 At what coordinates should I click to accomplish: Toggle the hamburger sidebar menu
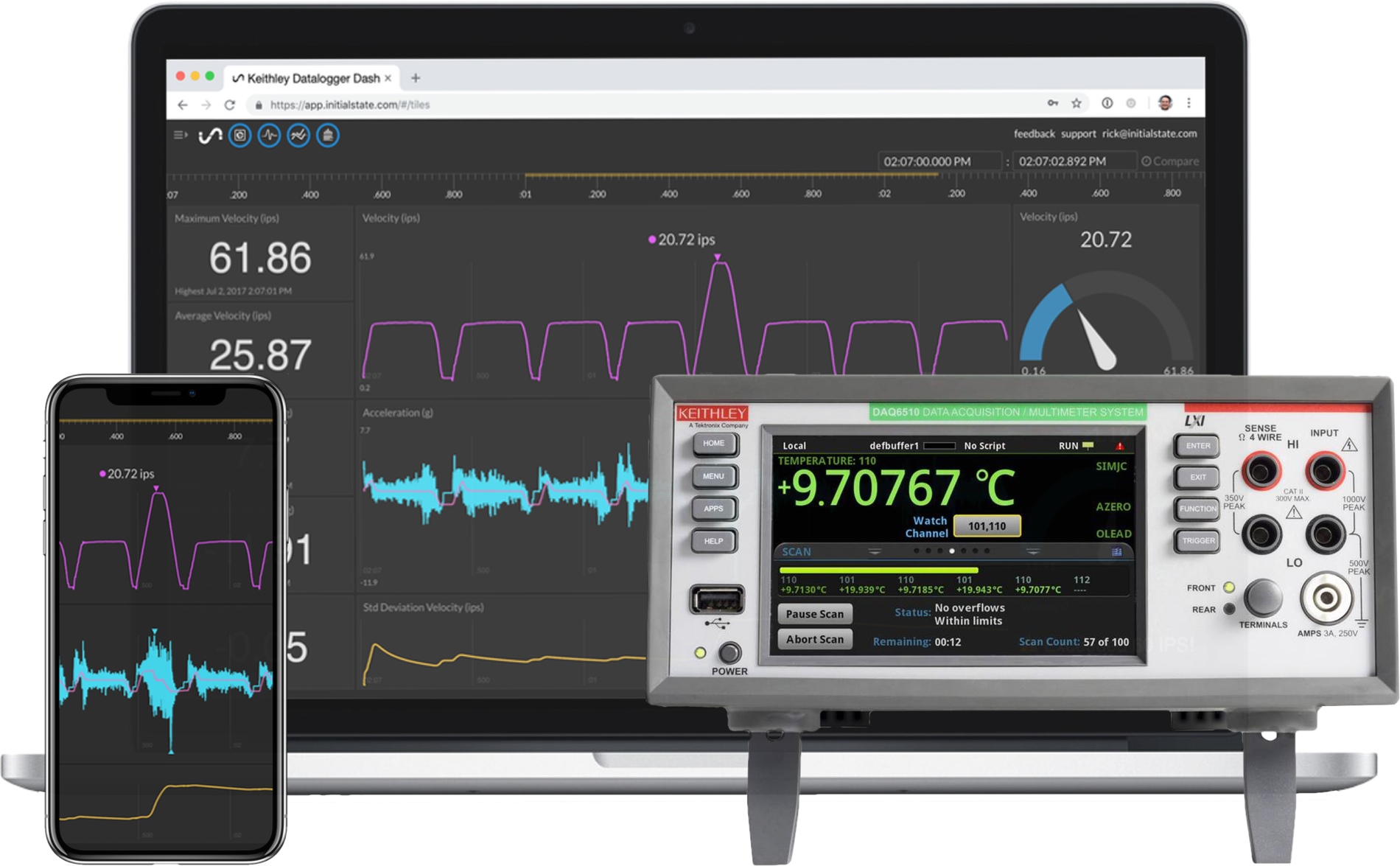pos(180,135)
